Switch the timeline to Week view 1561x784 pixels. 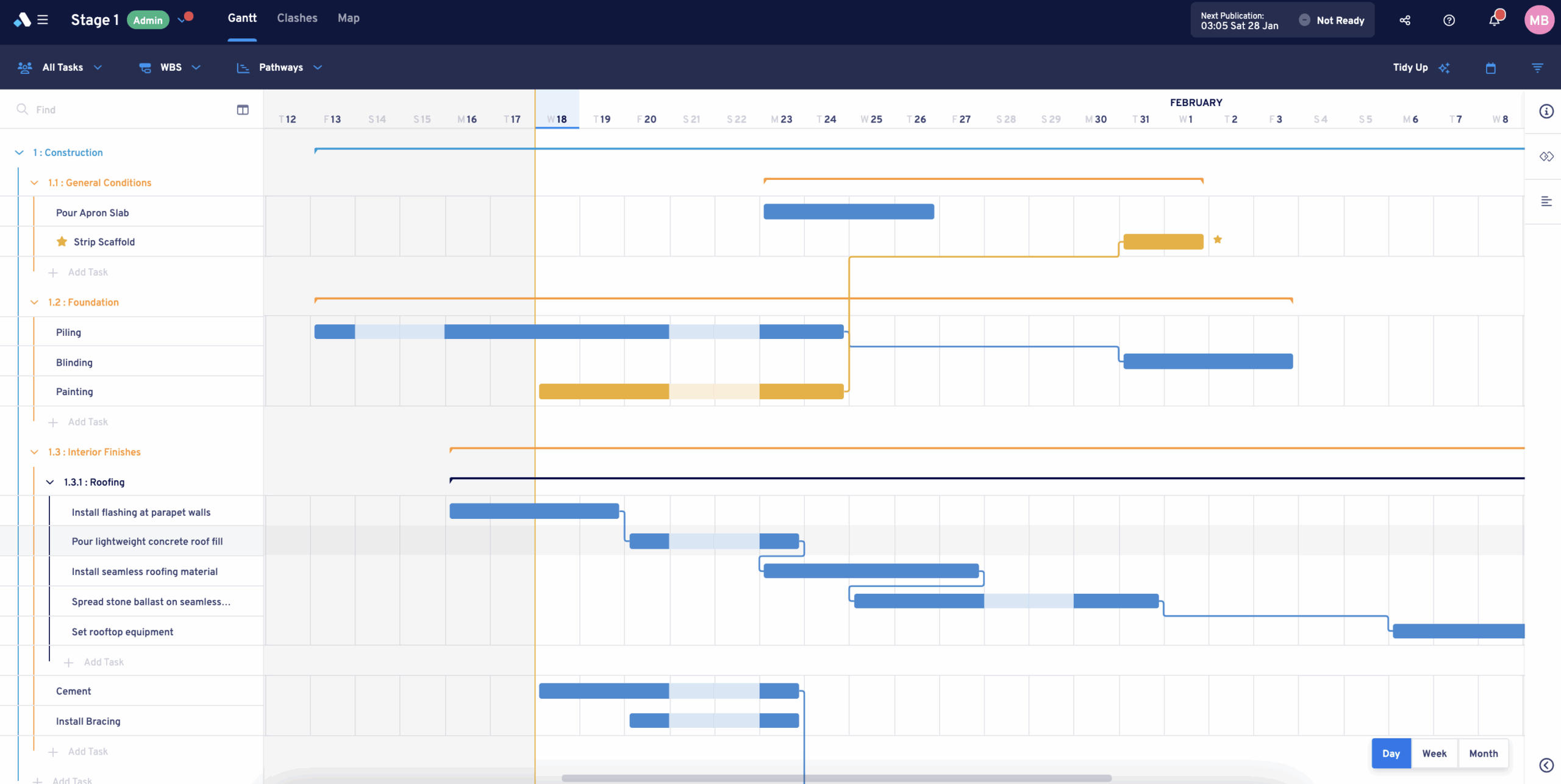(x=1435, y=753)
